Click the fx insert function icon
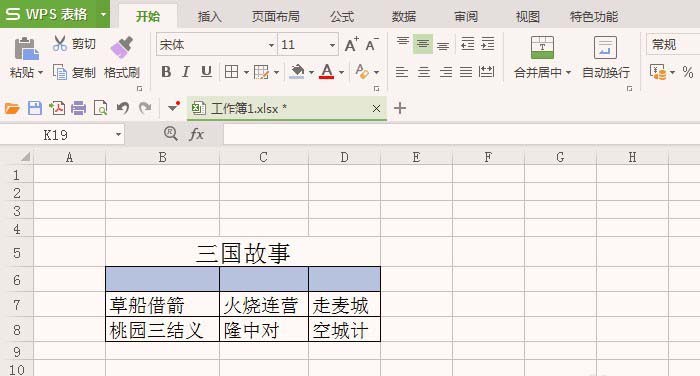 coord(196,134)
